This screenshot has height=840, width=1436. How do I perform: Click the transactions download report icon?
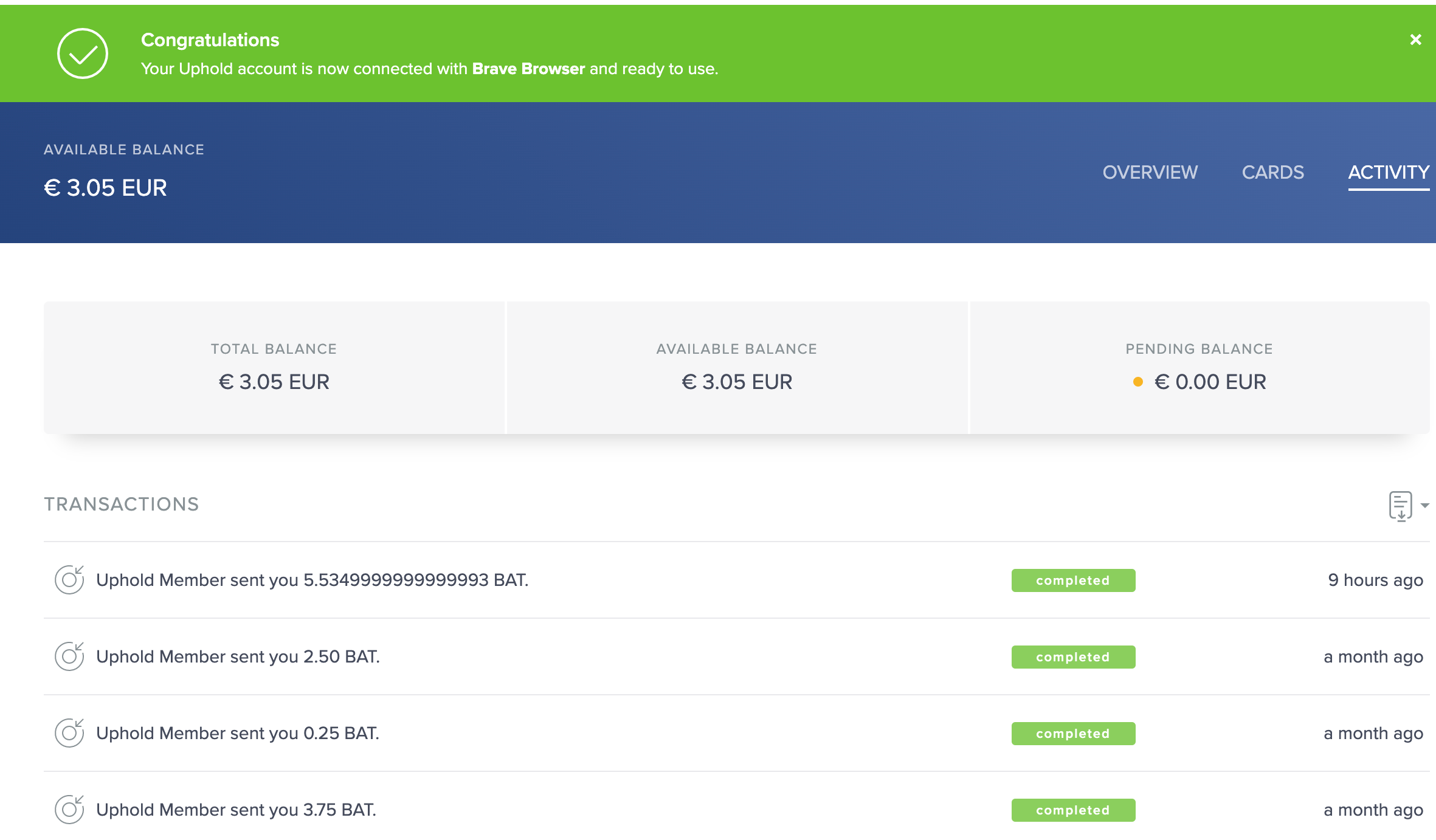click(x=1400, y=505)
